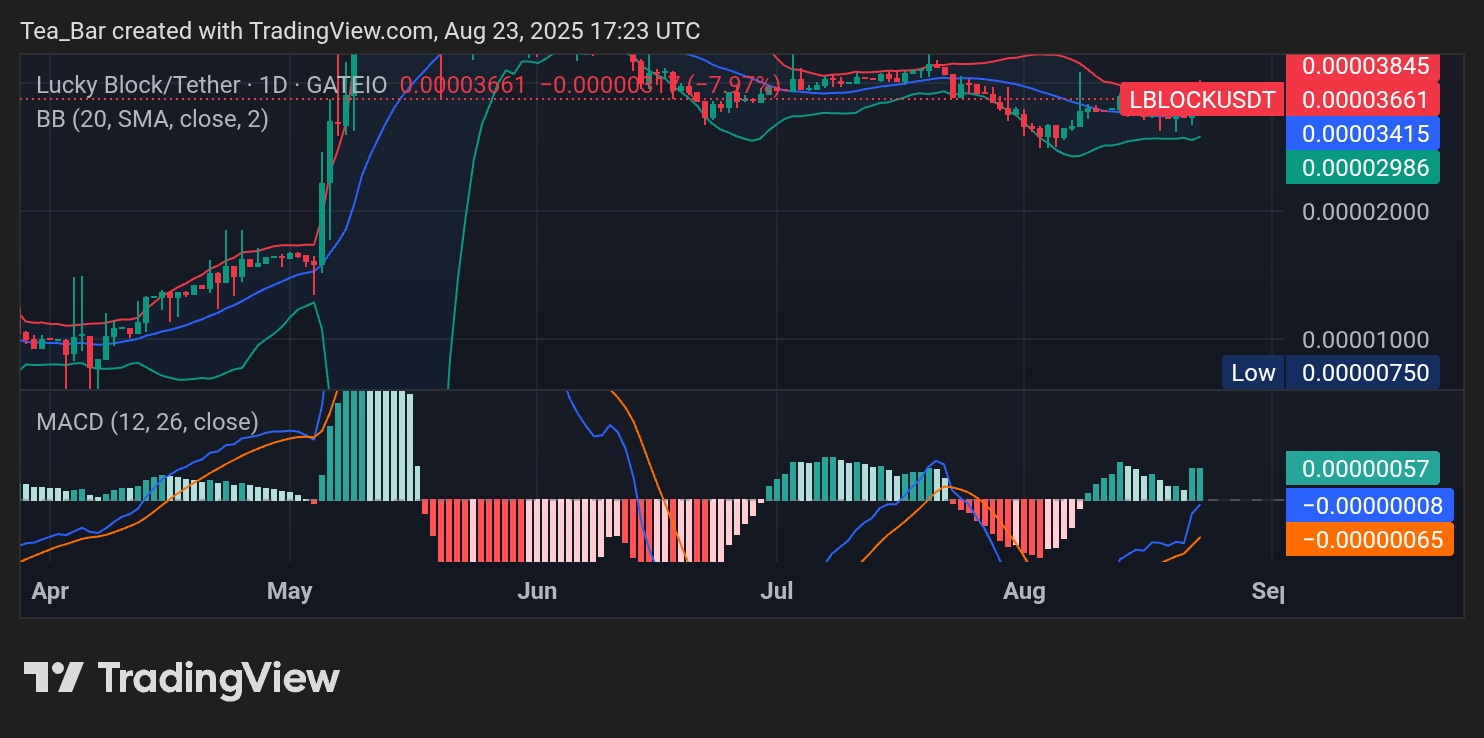
Task: Click the green 0.00002986 lower band label
Action: pyautogui.click(x=1364, y=167)
